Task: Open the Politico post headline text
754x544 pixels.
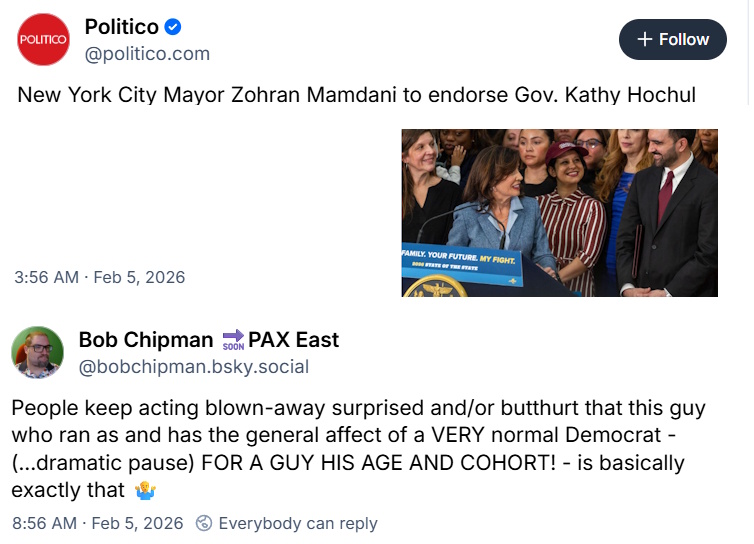Action: tap(356, 95)
